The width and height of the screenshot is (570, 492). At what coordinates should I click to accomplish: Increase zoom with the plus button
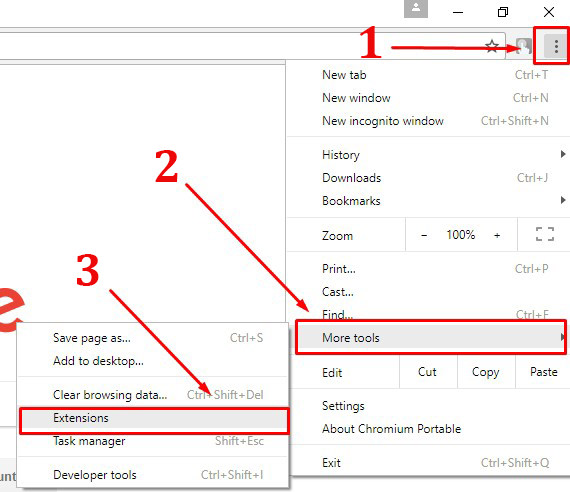(x=497, y=235)
